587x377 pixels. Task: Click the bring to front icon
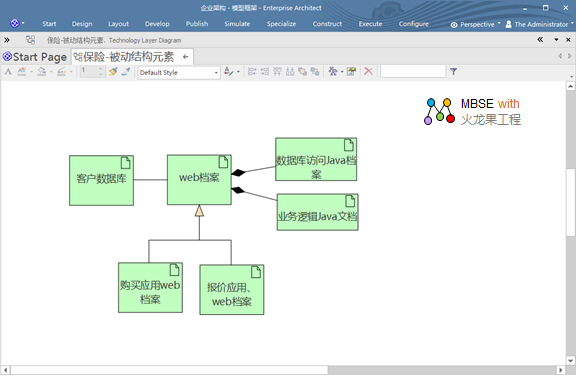[302, 72]
